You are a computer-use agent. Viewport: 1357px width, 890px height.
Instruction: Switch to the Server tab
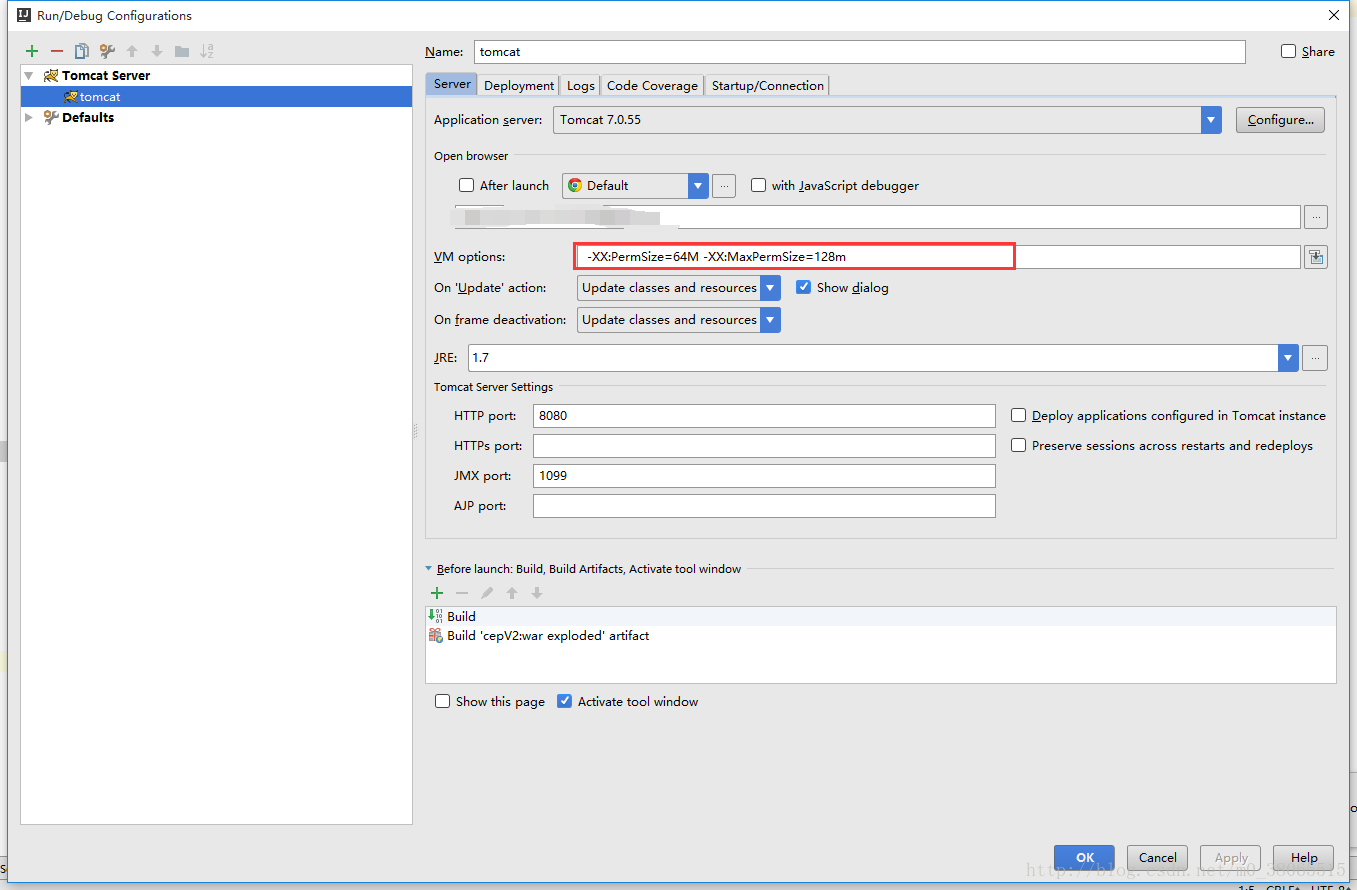[x=452, y=84]
